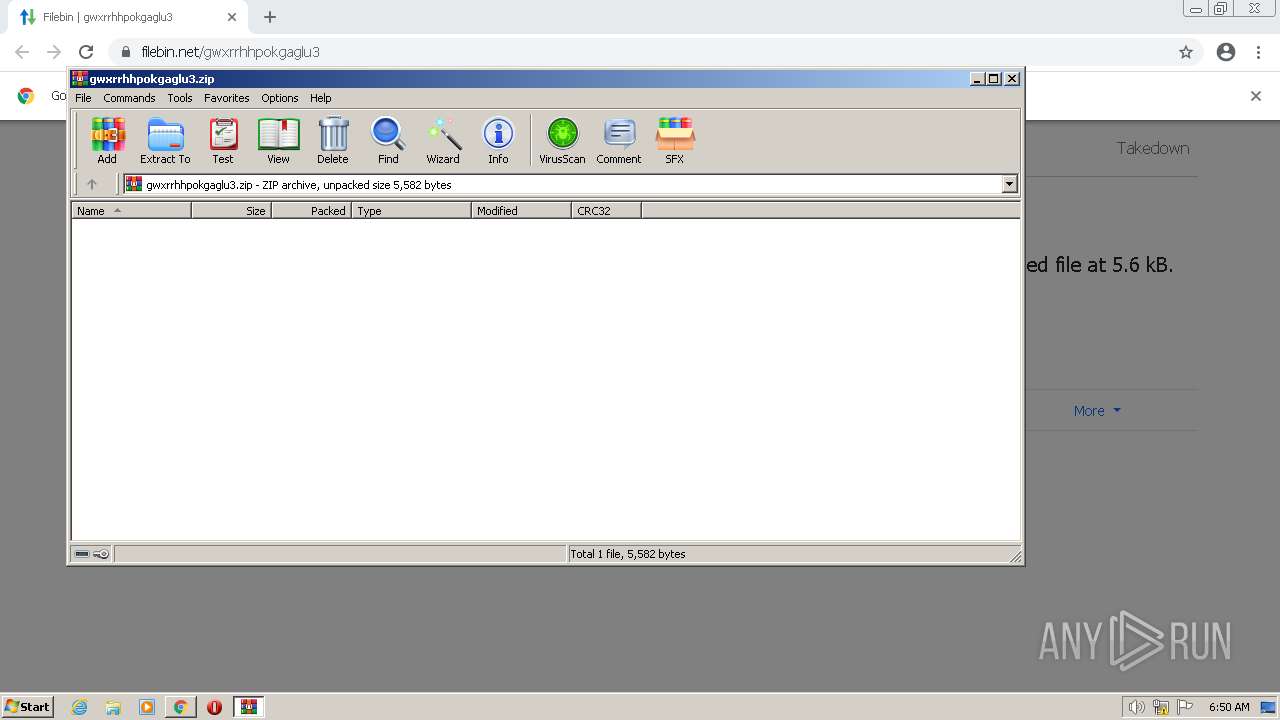Sort by Packed column header

[x=311, y=211]
